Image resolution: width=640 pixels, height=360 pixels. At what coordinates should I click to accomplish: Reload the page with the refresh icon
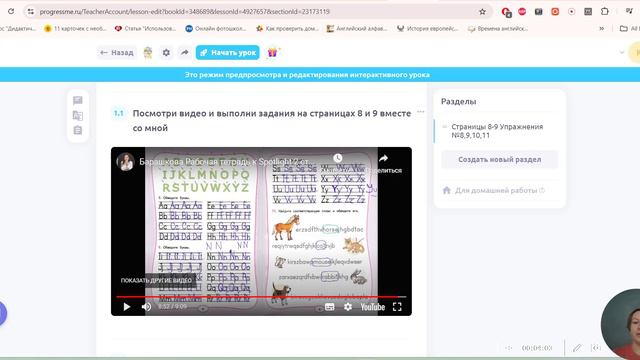point(11,11)
